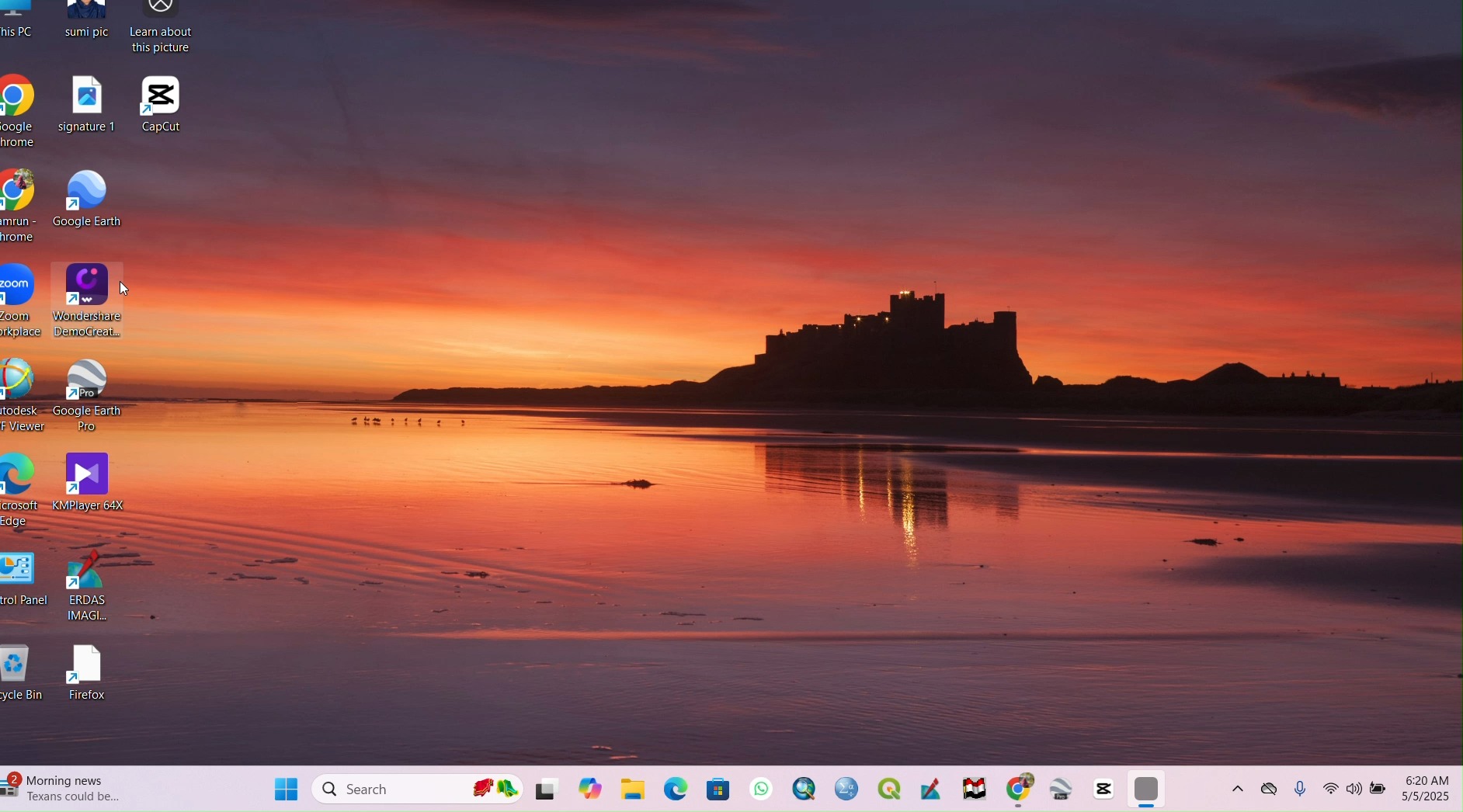1463x812 pixels.
Task: Open Microsoft Edge from the taskbar
Action: click(x=677, y=789)
